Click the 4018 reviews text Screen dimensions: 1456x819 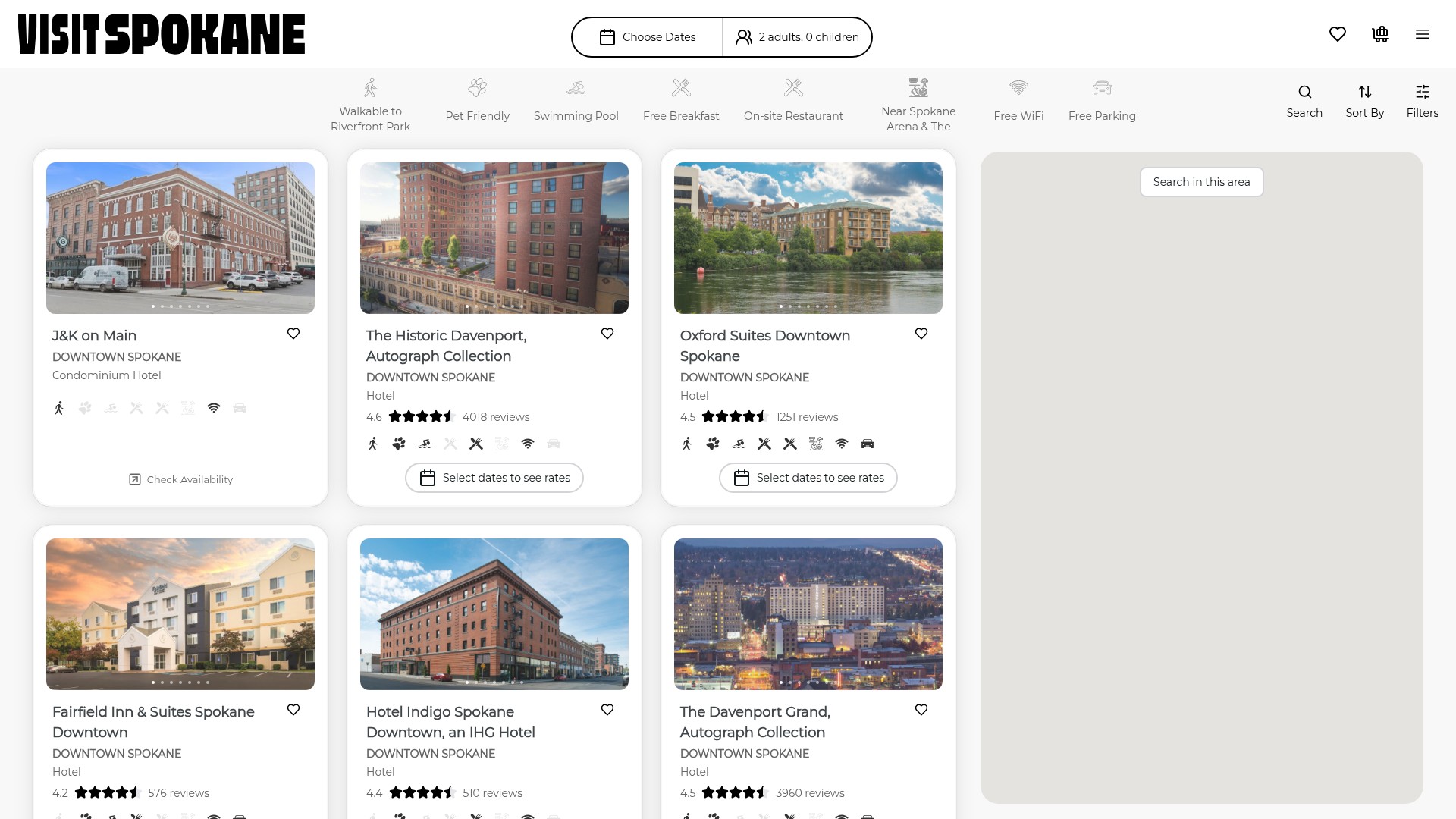tap(496, 417)
